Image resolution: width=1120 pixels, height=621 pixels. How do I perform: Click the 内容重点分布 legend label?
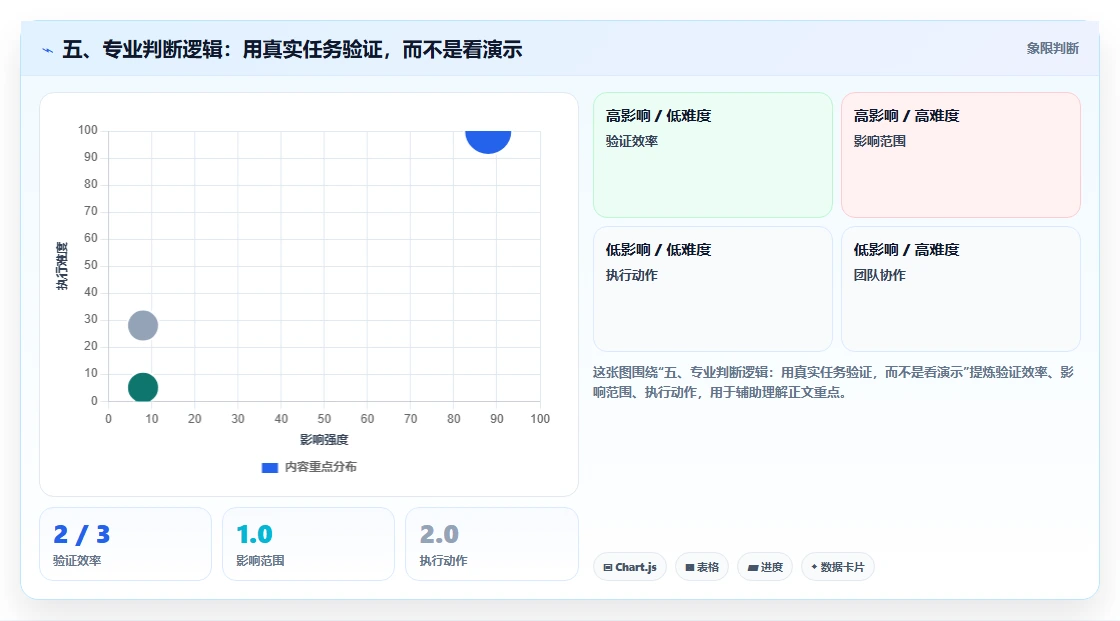[x=321, y=467]
